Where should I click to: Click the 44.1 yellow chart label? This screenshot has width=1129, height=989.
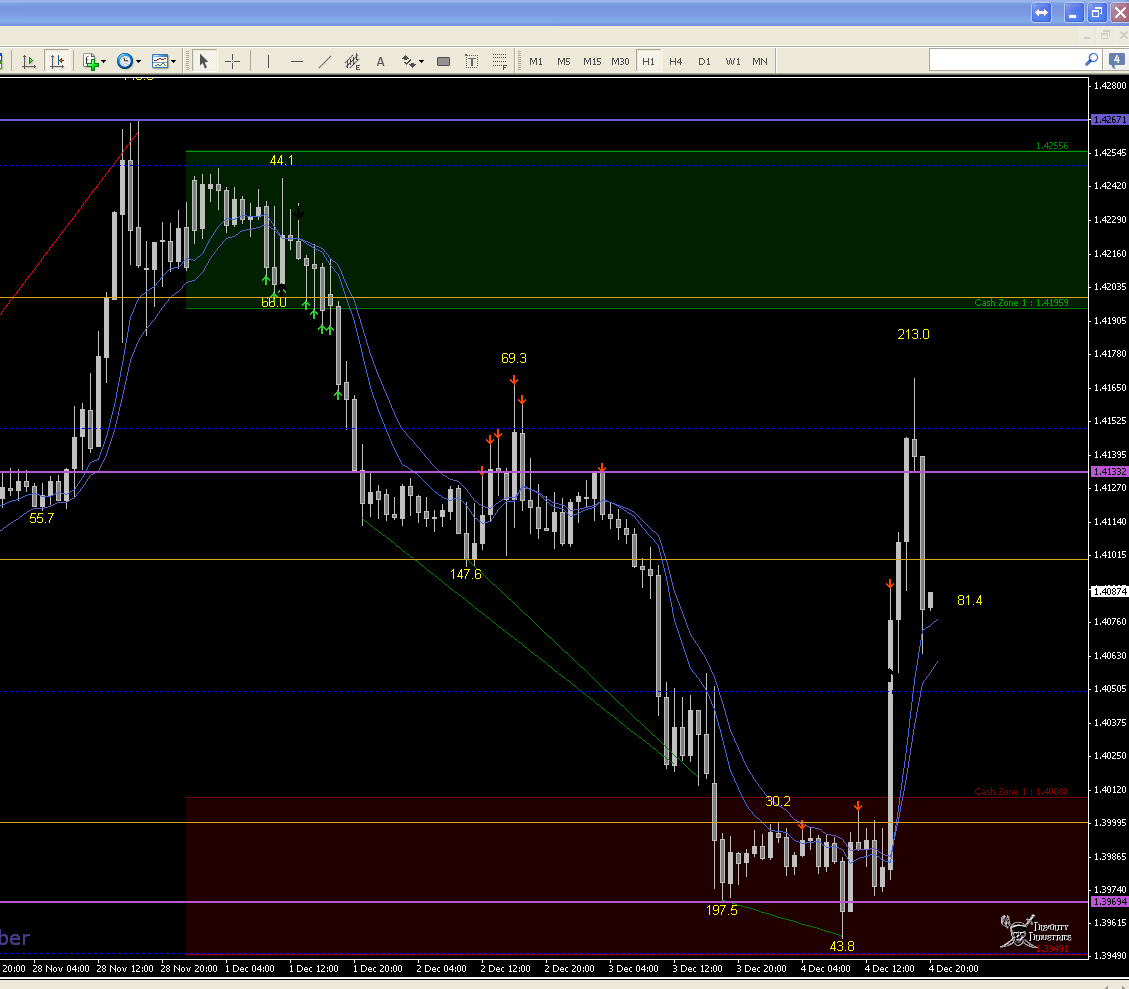pyautogui.click(x=282, y=161)
